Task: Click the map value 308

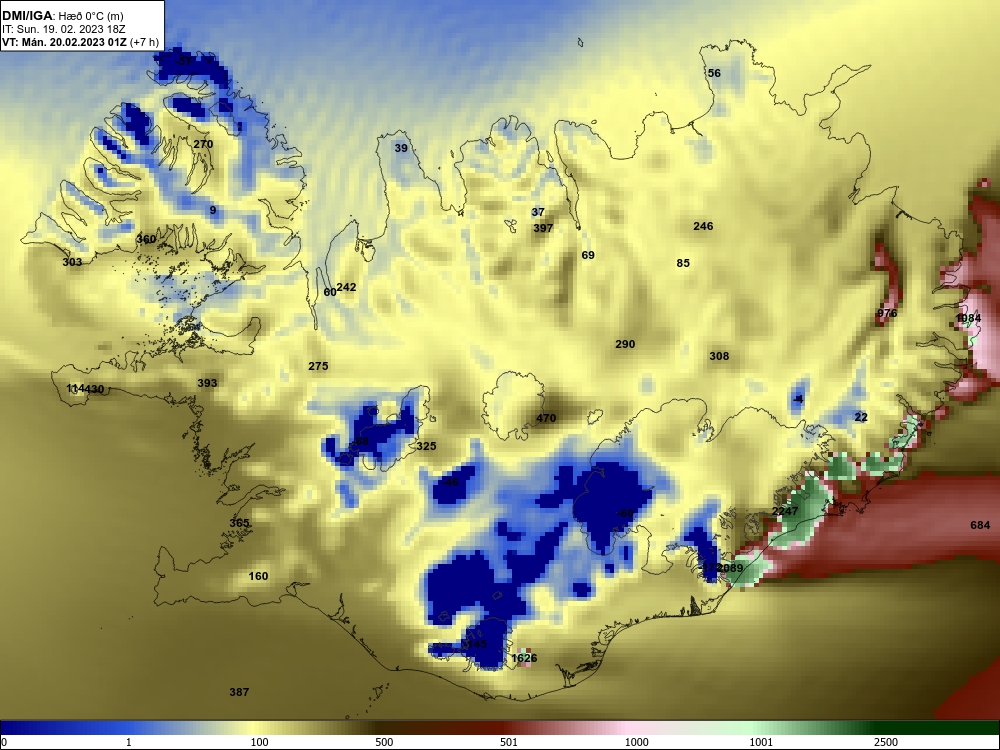Action: 719,357
